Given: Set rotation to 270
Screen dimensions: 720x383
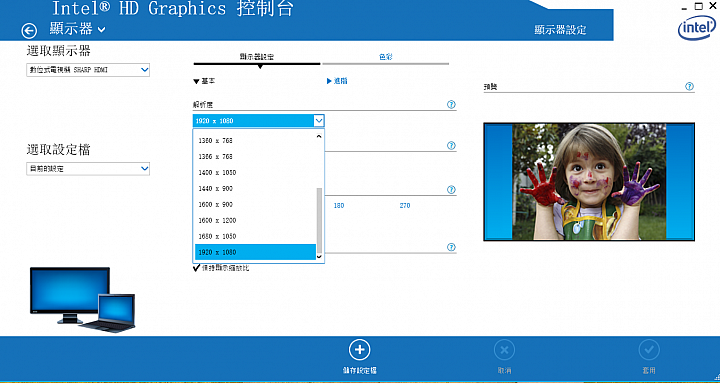Looking at the screenshot, I should click(x=405, y=206).
